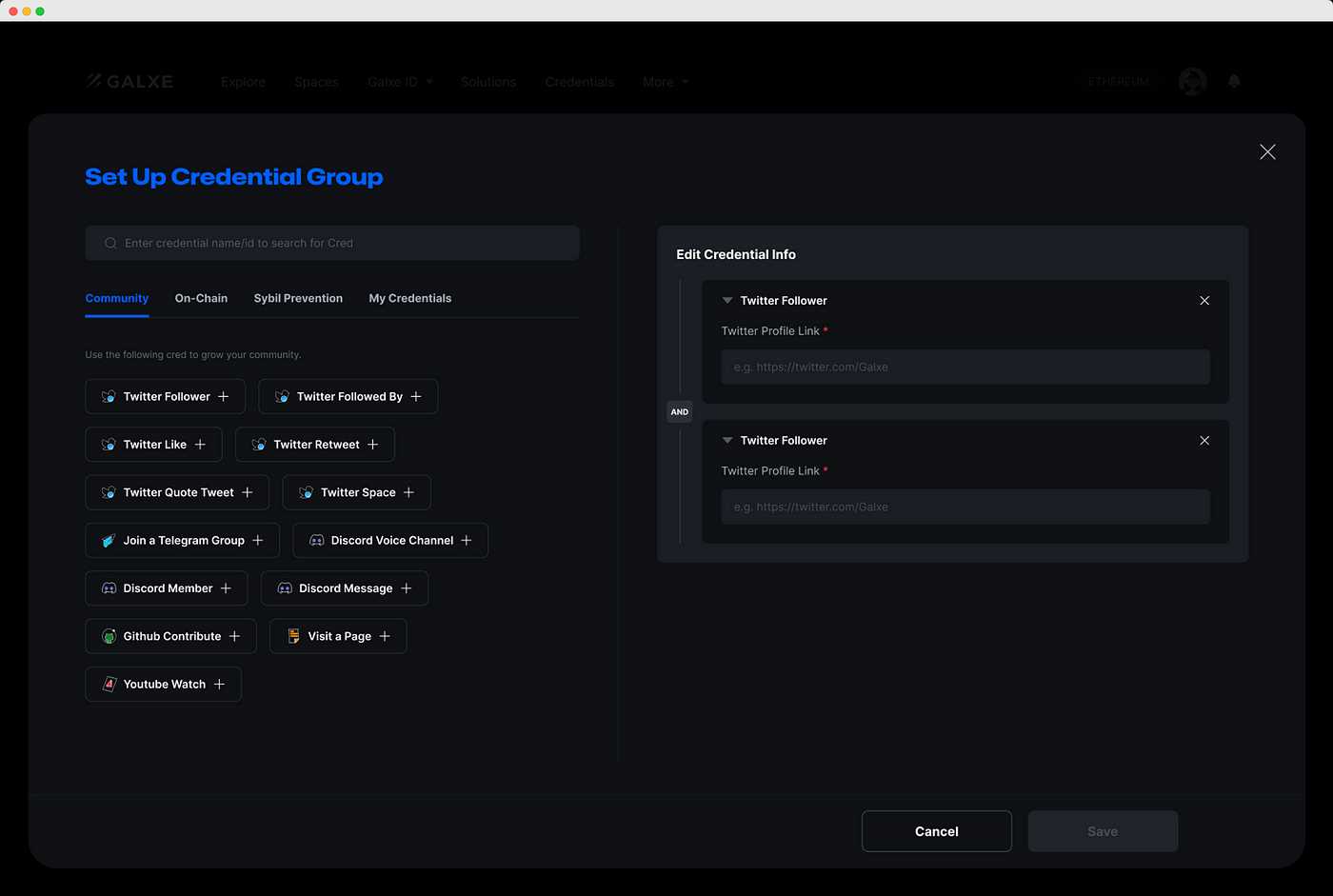Remove the first Twitter Follower credential card

(1204, 300)
